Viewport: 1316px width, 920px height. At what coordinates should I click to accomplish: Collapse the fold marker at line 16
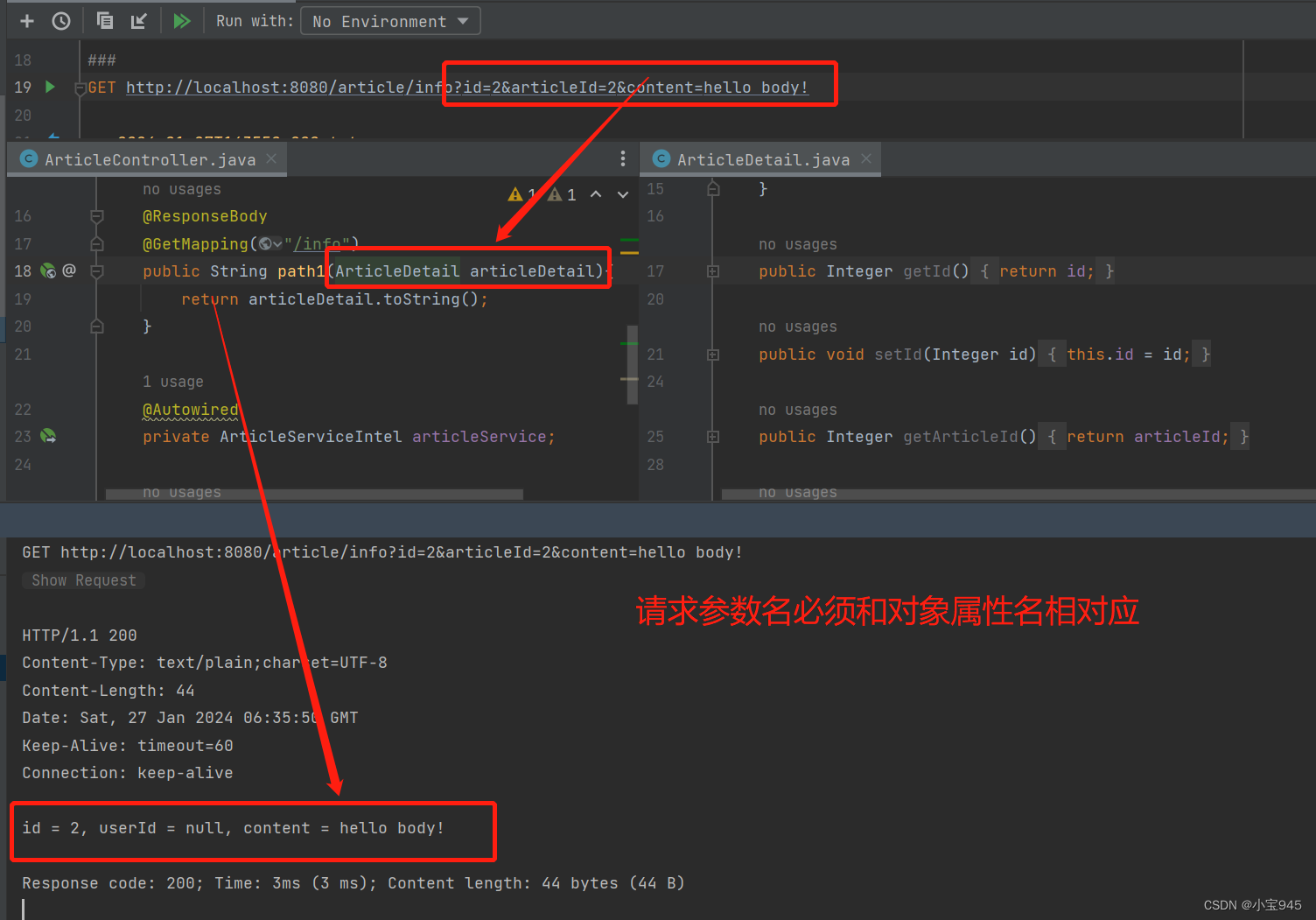point(97,216)
